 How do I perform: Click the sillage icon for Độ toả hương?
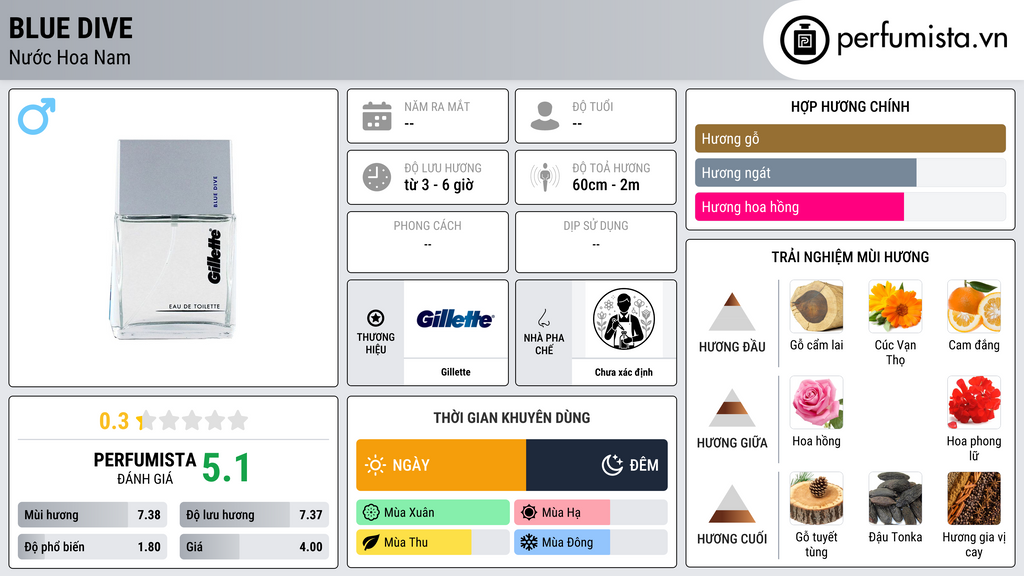pyautogui.click(x=545, y=177)
